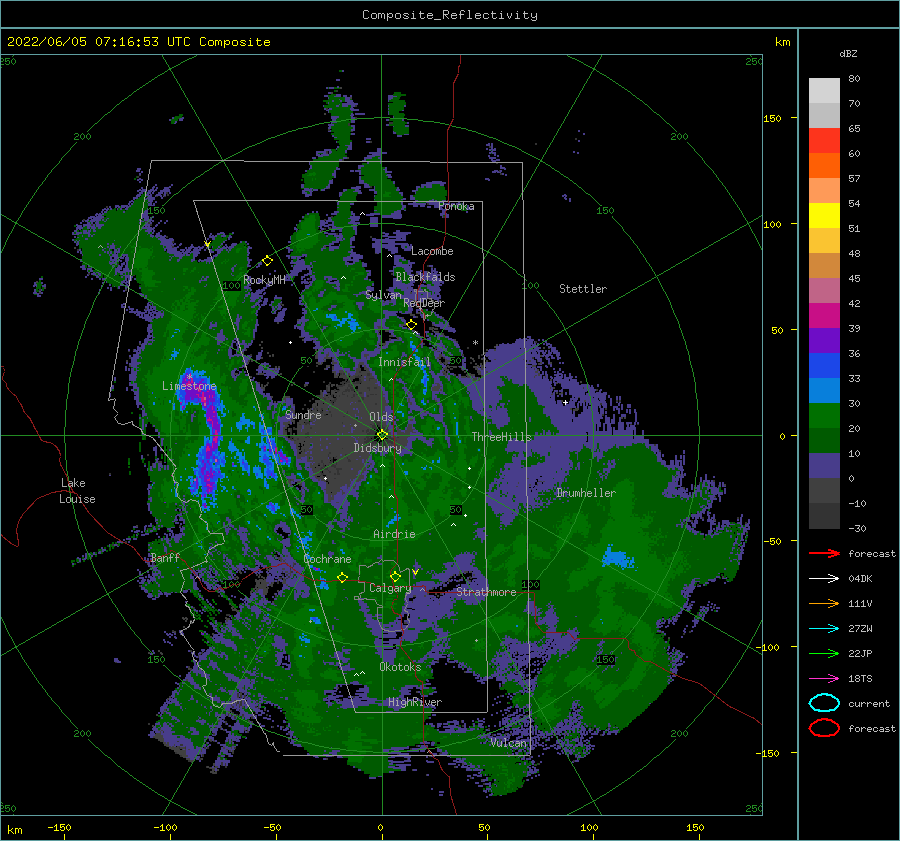
Task: Click the yellow diamond marker beside RockyMH
Action: pos(267,261)
